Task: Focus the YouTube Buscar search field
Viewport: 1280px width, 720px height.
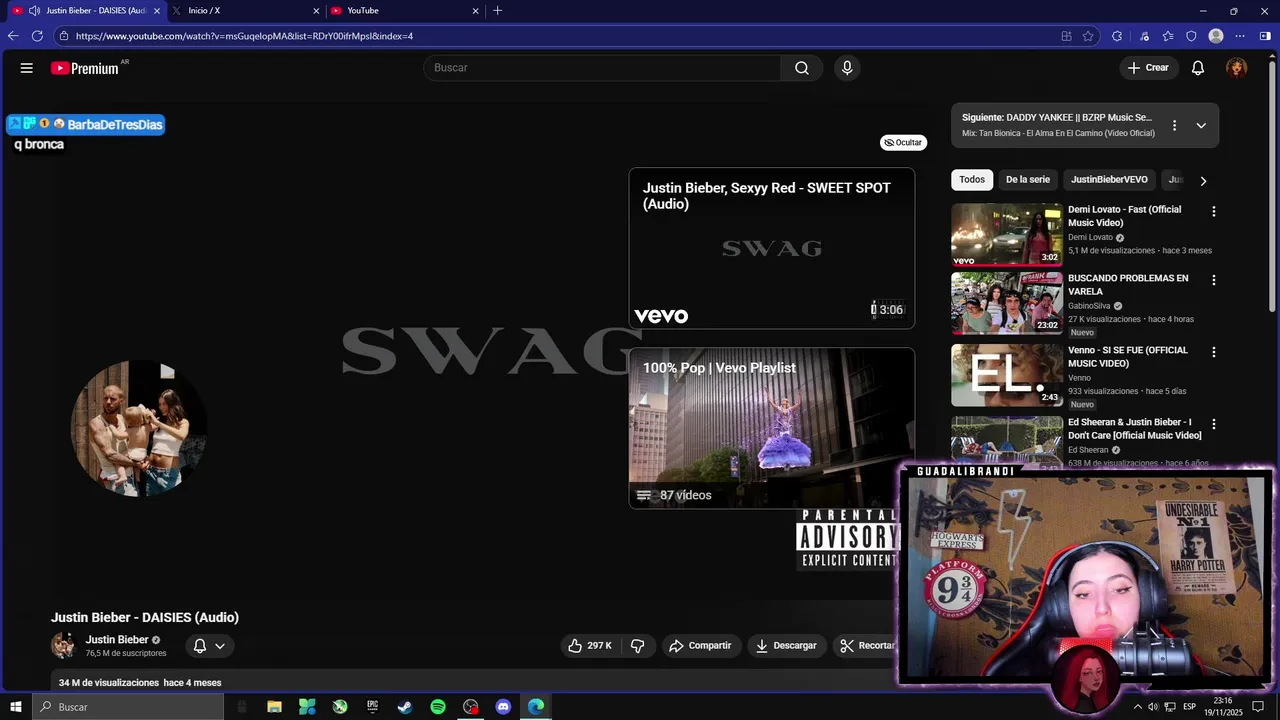Action: (x=603, y=68)
